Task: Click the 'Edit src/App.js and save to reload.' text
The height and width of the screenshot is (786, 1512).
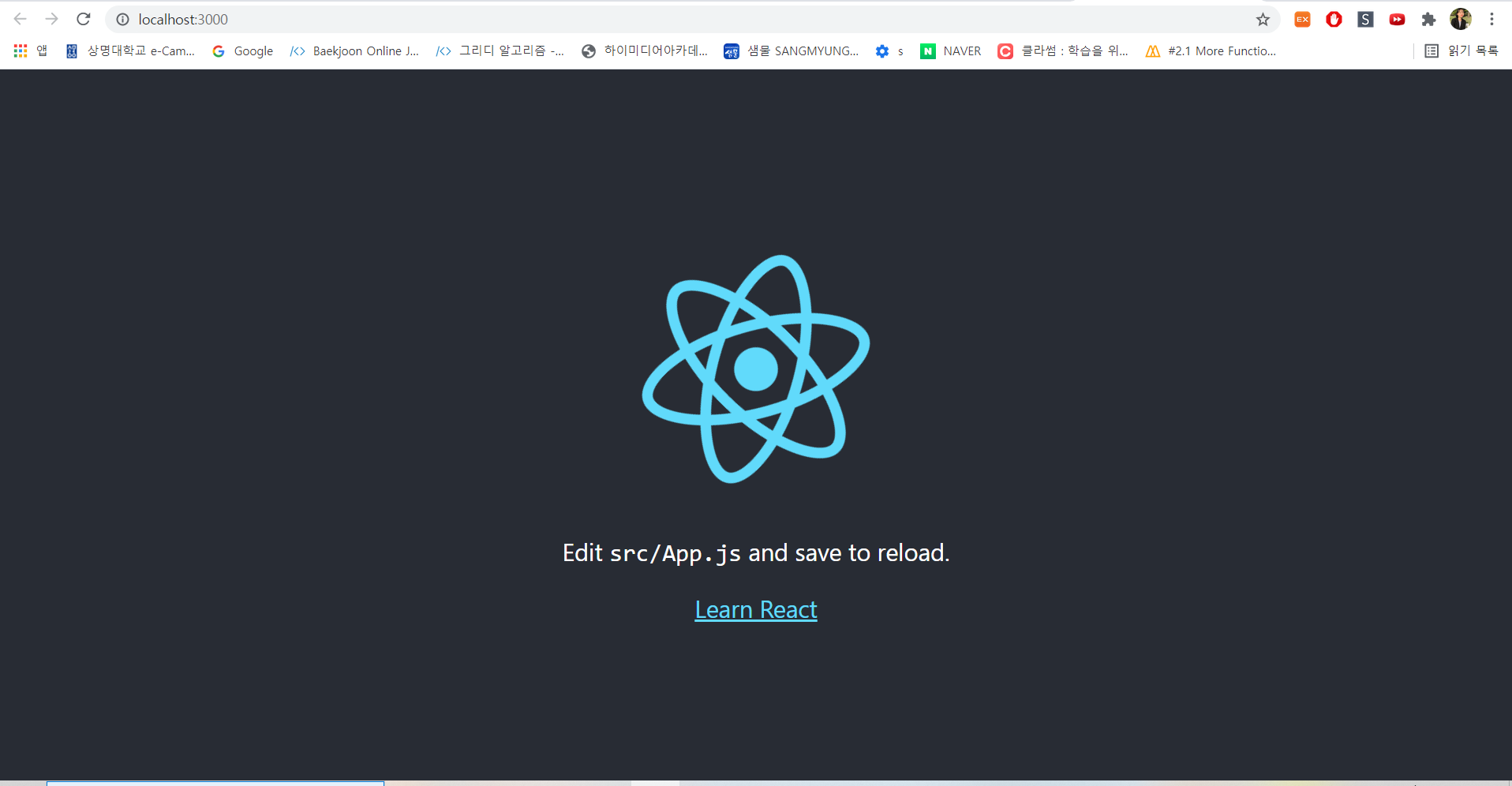Action: [x=756, y=553]
